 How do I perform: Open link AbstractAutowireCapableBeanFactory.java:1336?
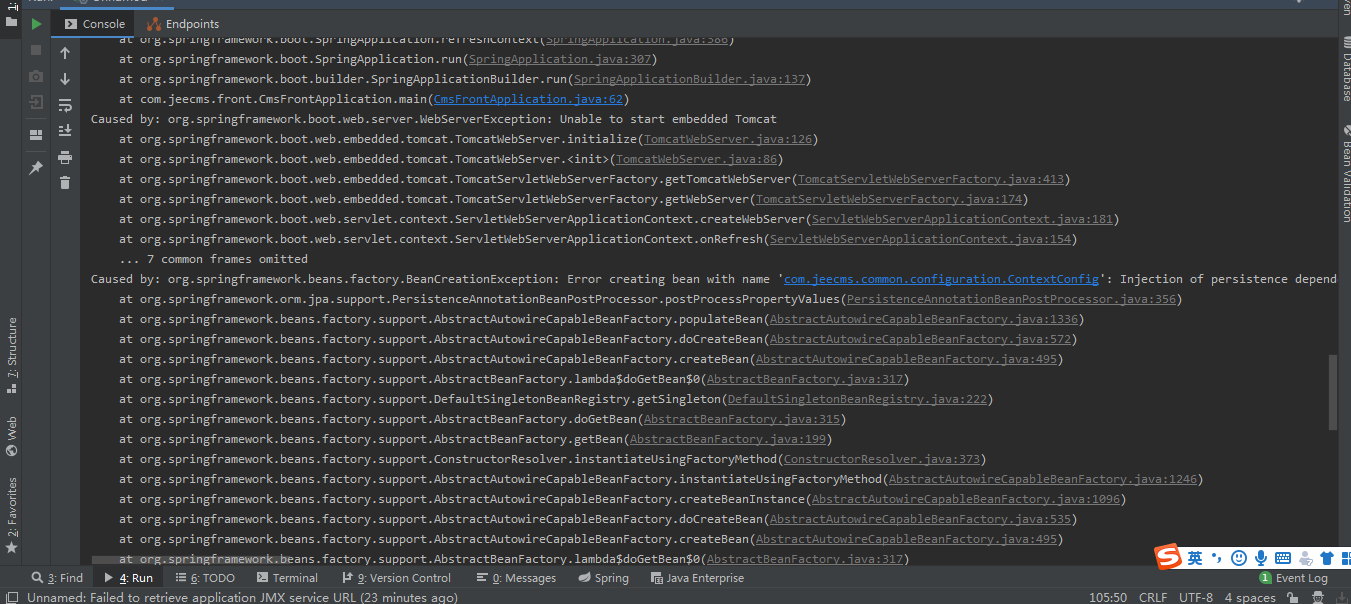pyautogui.click(x=924, y=319)
